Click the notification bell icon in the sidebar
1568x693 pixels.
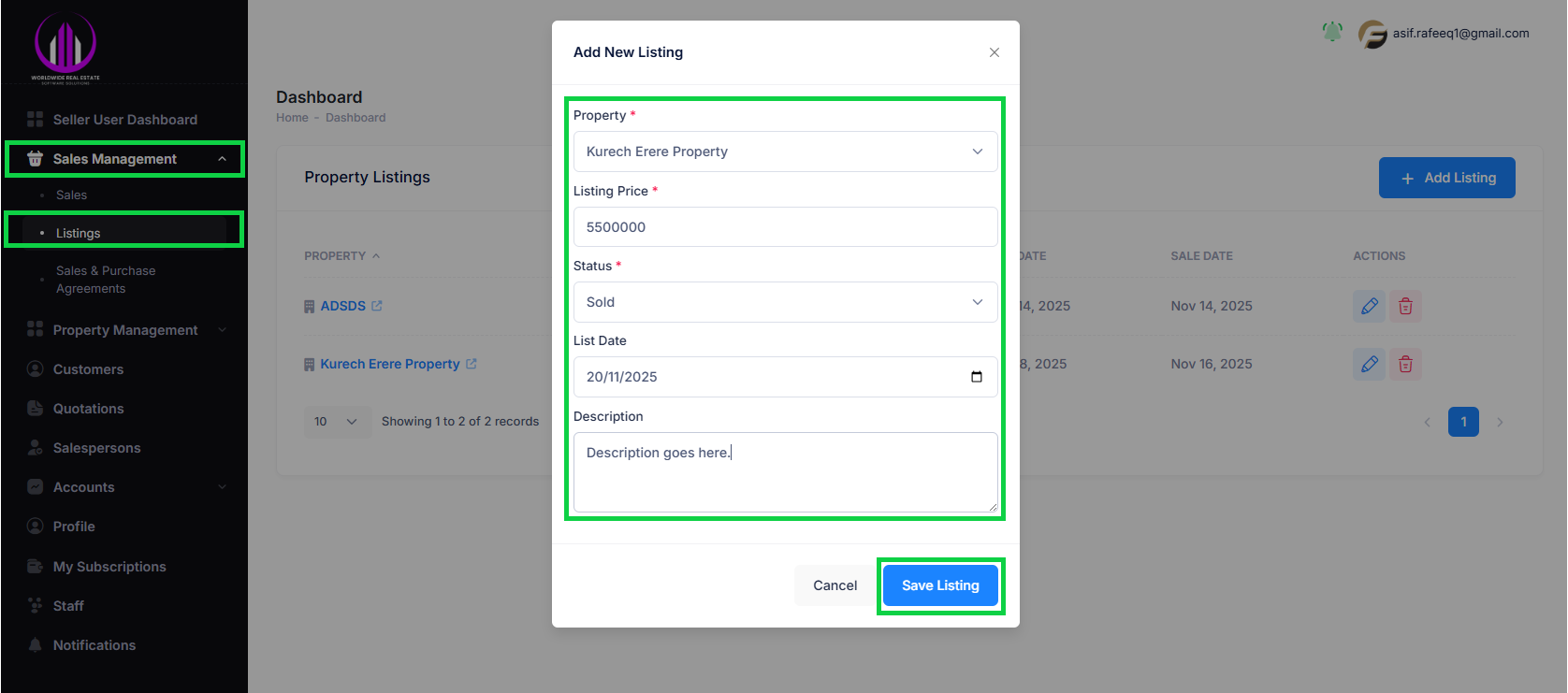point(35,644)
